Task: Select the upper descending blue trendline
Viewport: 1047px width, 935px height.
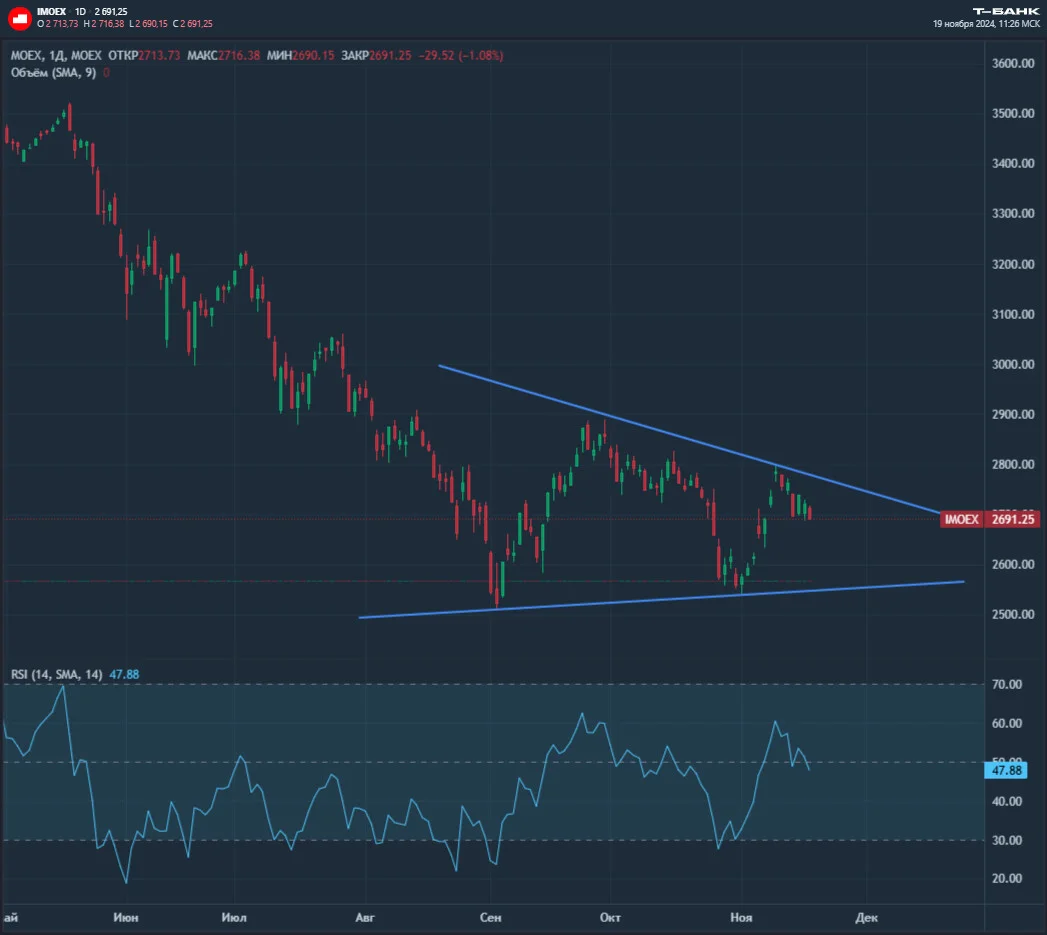Action: click(x=688, y=439)
